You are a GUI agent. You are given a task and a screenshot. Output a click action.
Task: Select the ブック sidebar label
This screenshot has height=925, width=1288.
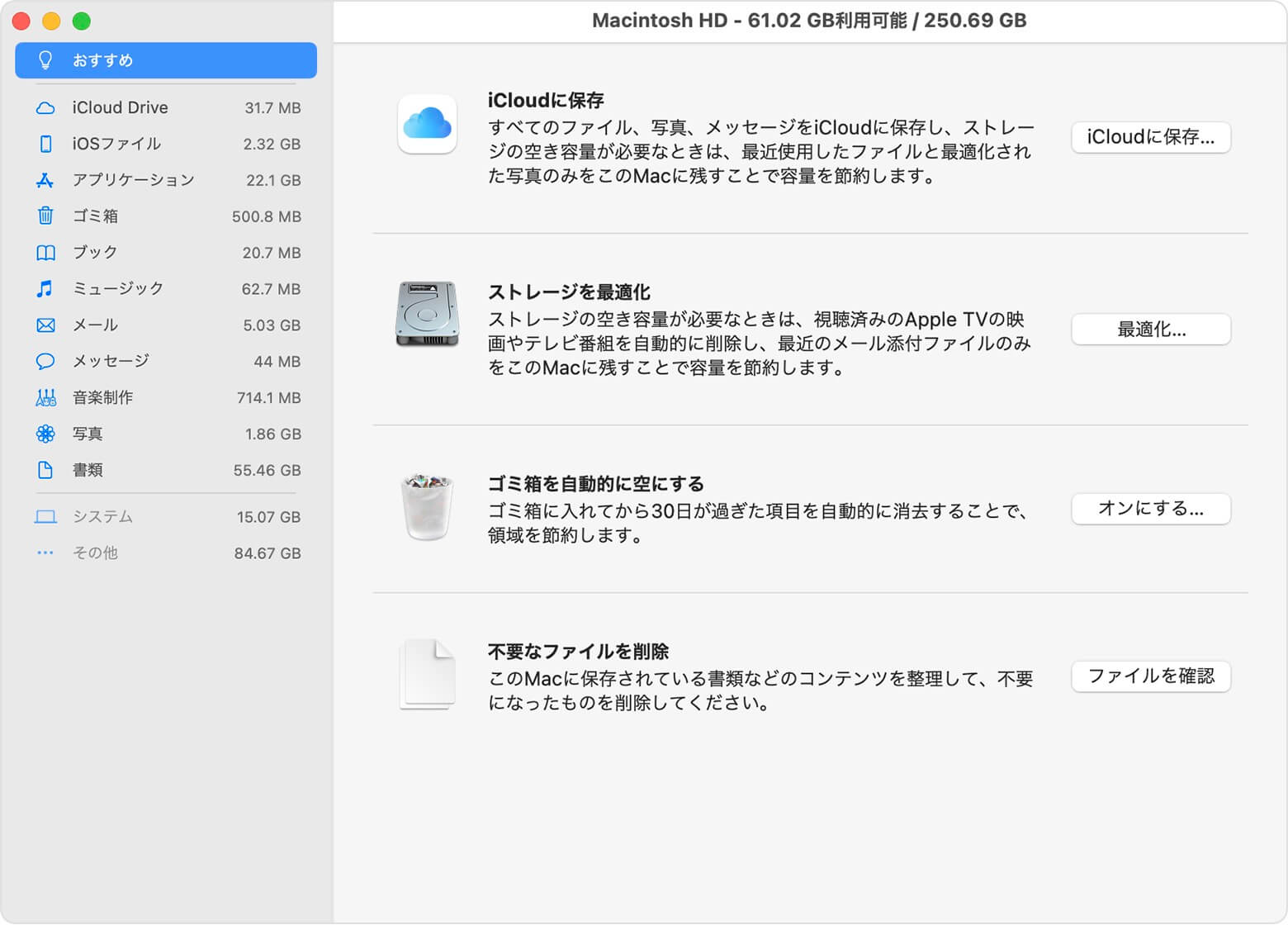[x=95, y=252]
